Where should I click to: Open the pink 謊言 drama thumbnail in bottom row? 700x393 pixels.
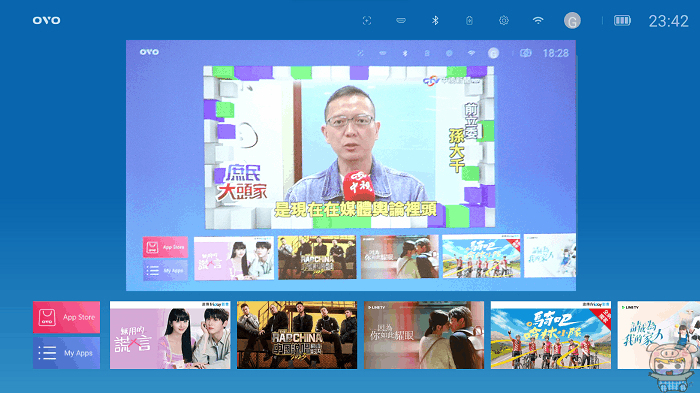(x=170, y=335)
